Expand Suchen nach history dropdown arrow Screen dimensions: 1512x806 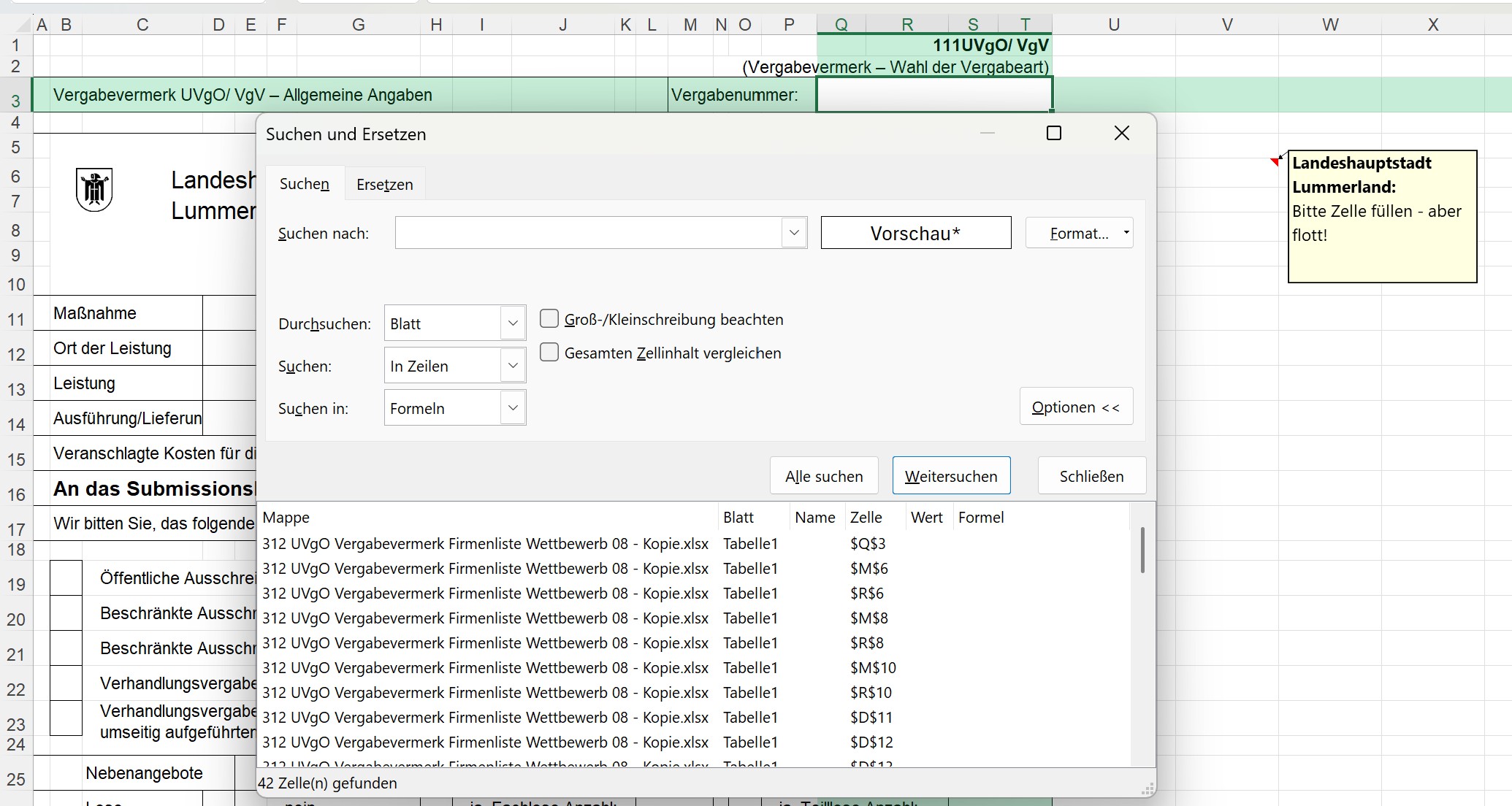point(794,233)
